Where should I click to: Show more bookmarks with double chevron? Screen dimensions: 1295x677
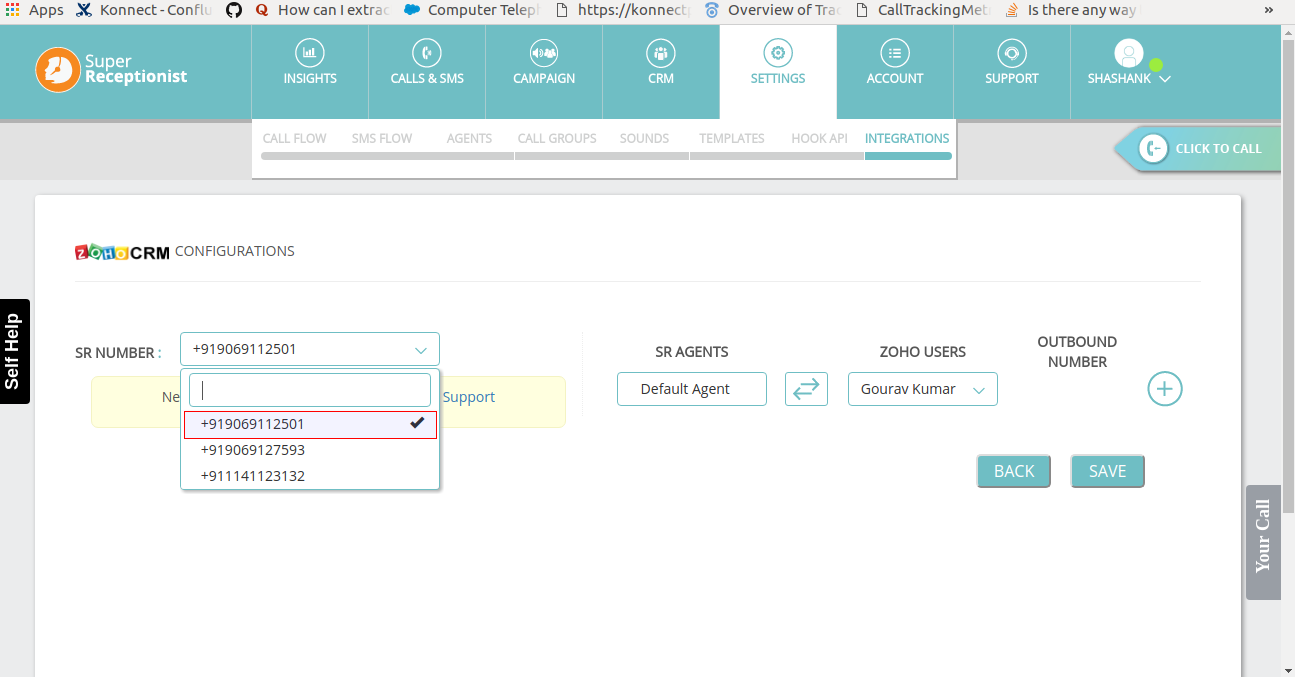tap(1269, 10)
